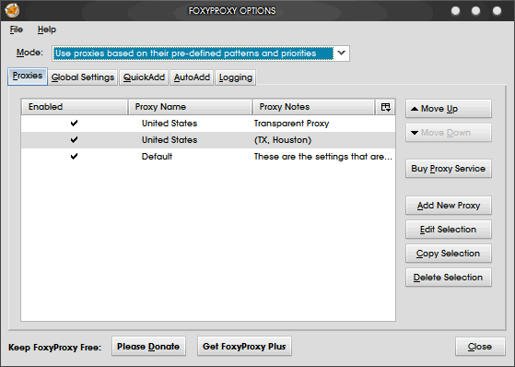Click 'These are the settings that are...' note
The width and height of the screenshot is (515, 367).
tap(323, 157)
